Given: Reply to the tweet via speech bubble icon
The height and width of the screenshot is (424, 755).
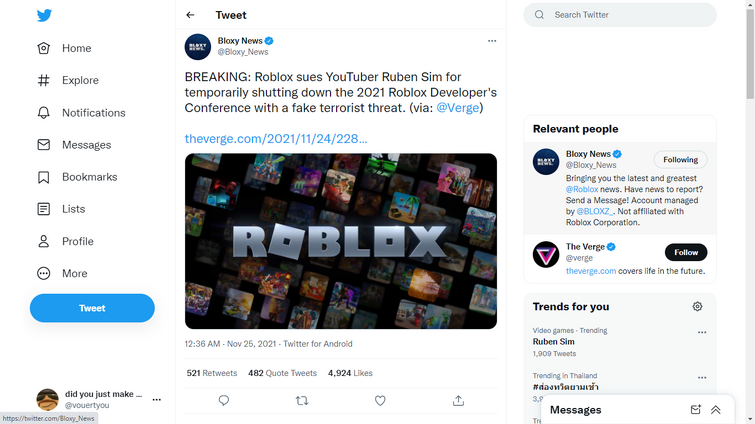Looking at the screenshot, I should pos(224,400).
